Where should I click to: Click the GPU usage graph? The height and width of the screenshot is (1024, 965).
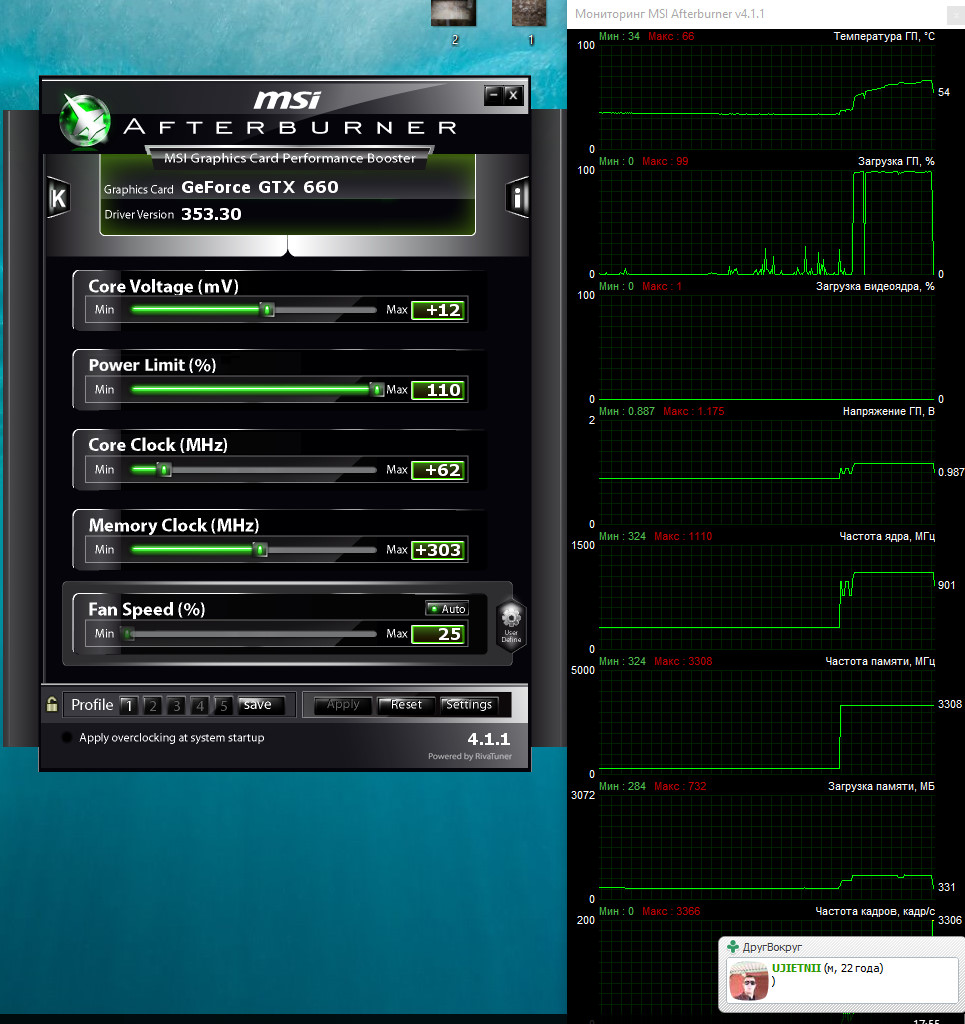pyautogui.click(x=767, y=222)
